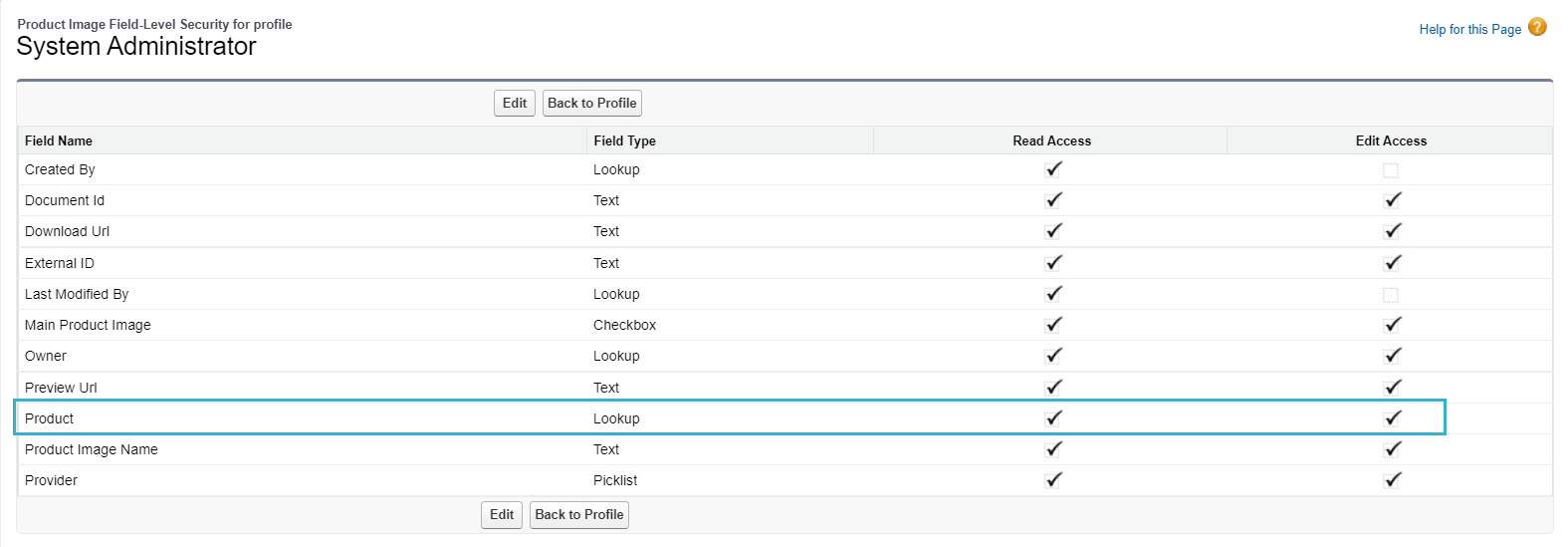The width and height of the screenshot is (1568, 547).
Task: Click the Document Id Read Access checkmark
Action: point(1053,200)
